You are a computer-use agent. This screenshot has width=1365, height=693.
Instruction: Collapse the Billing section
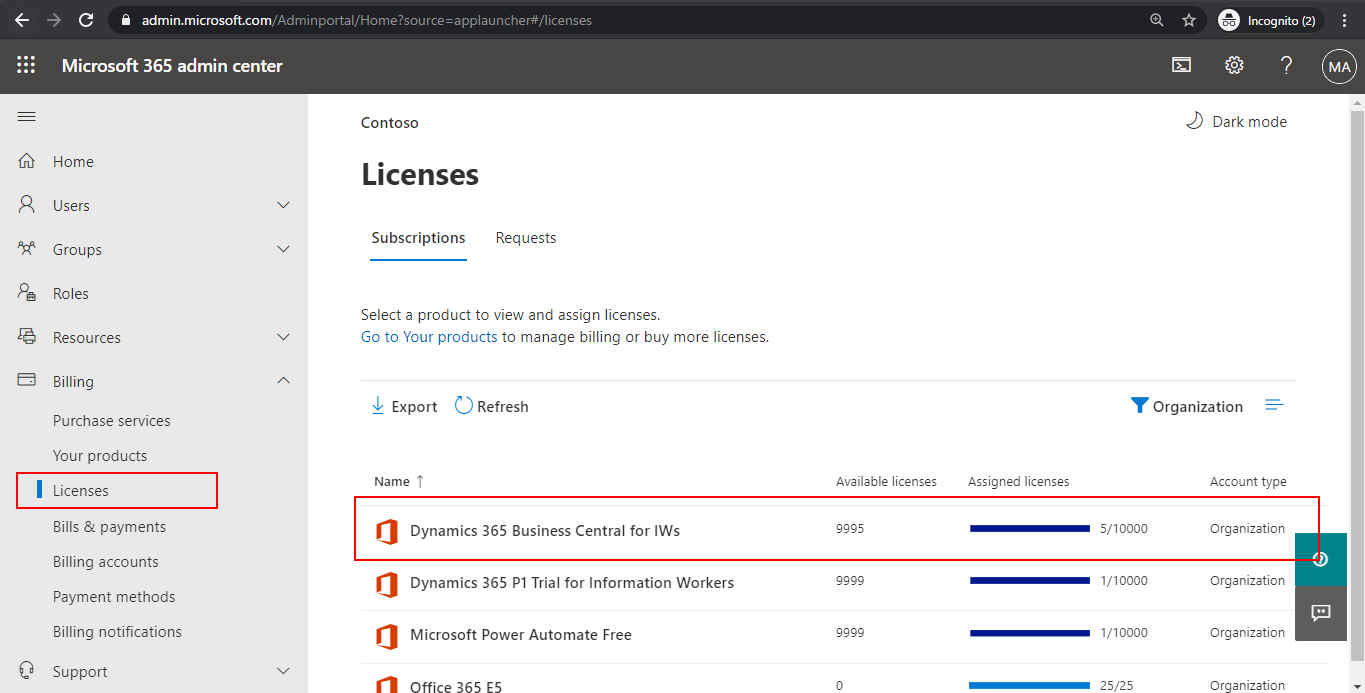tap(283, 380)
